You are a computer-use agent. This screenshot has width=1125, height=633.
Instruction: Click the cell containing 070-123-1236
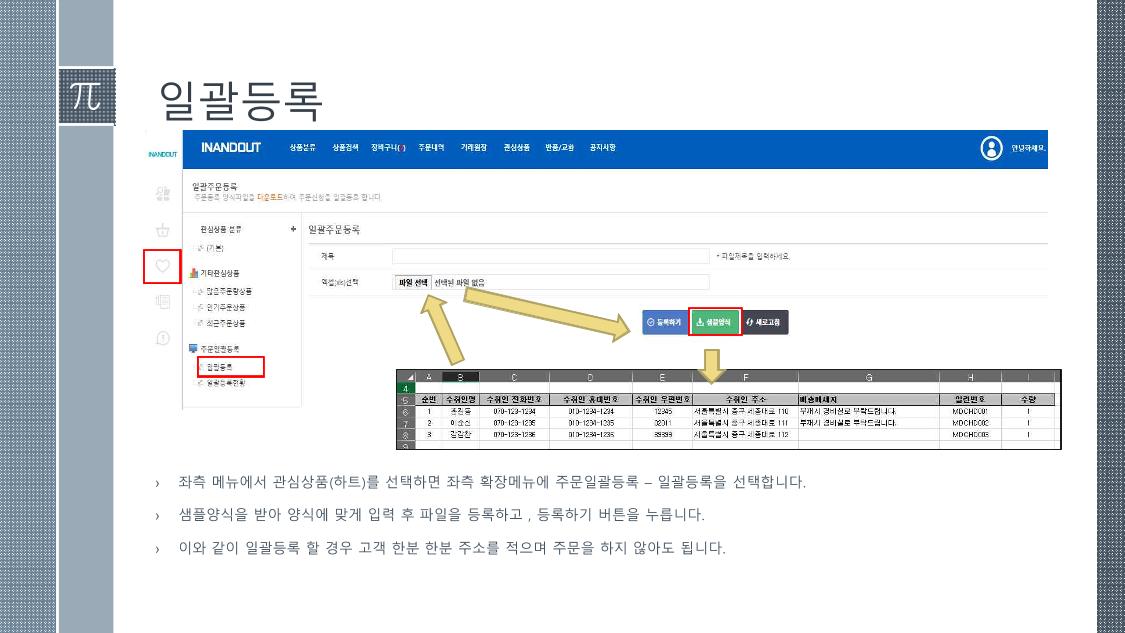coord(514,435)
